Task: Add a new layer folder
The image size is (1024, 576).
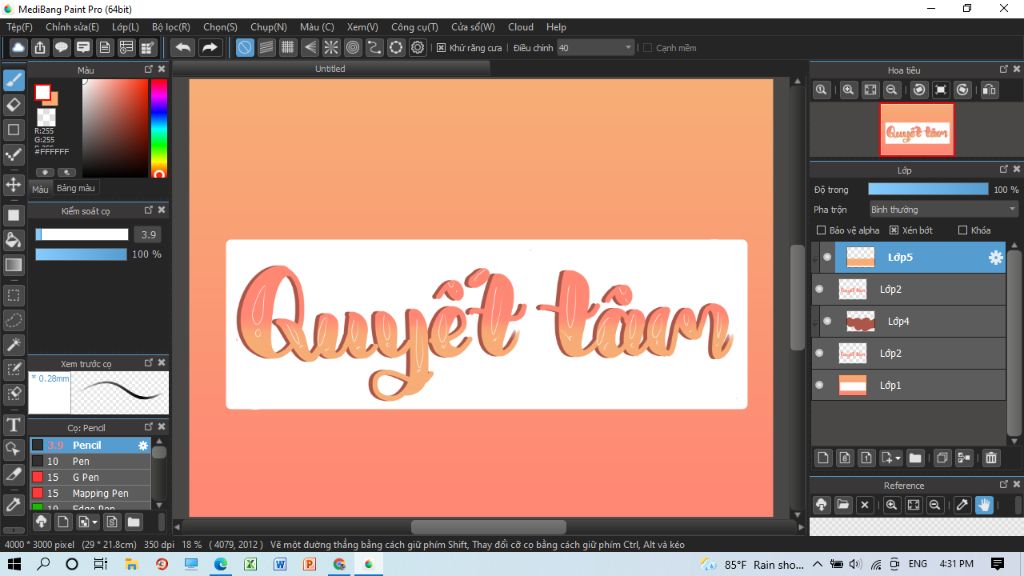Action: pyautogui.click(x=915, y=458)
